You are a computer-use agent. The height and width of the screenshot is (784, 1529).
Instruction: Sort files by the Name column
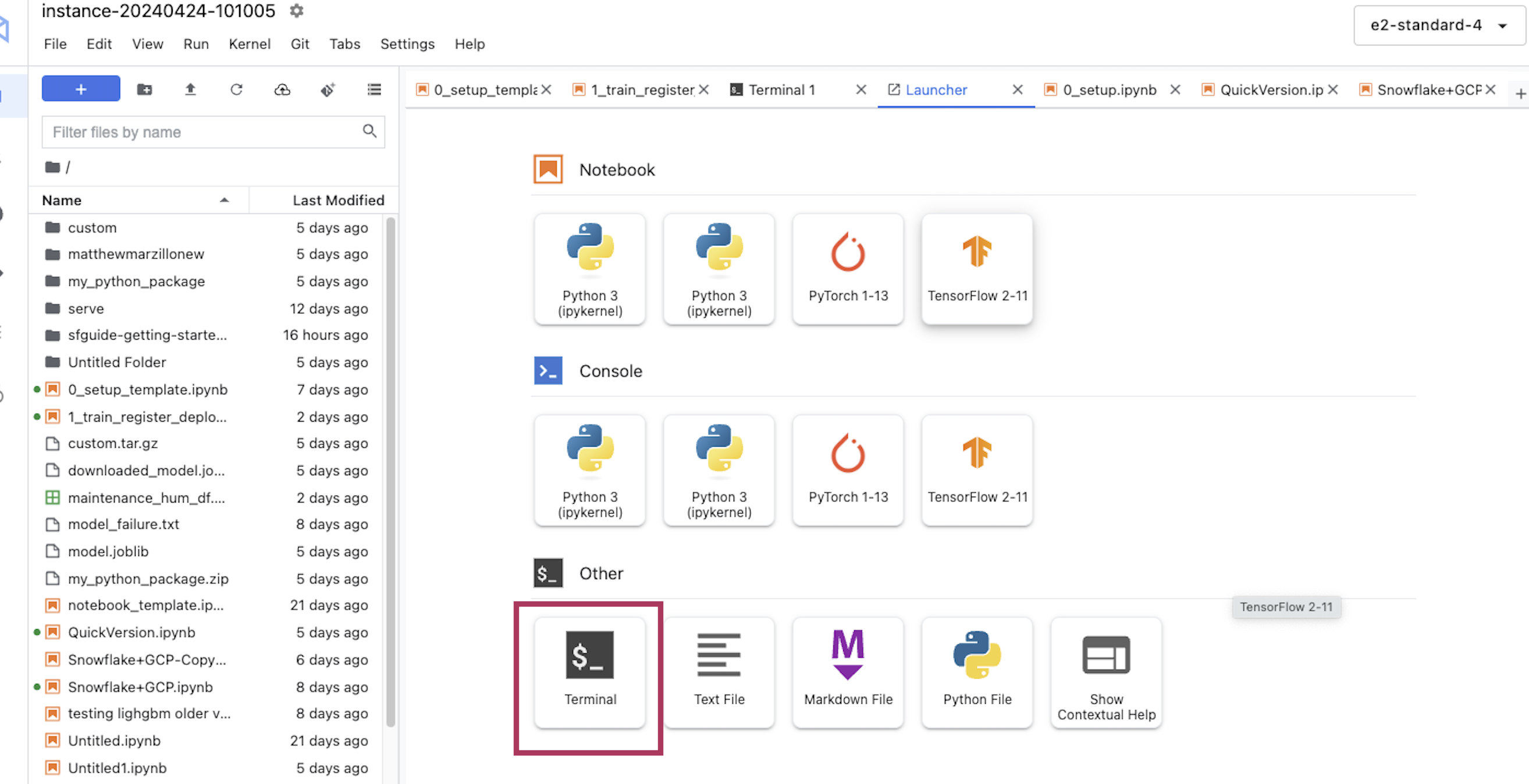[62, 201]
